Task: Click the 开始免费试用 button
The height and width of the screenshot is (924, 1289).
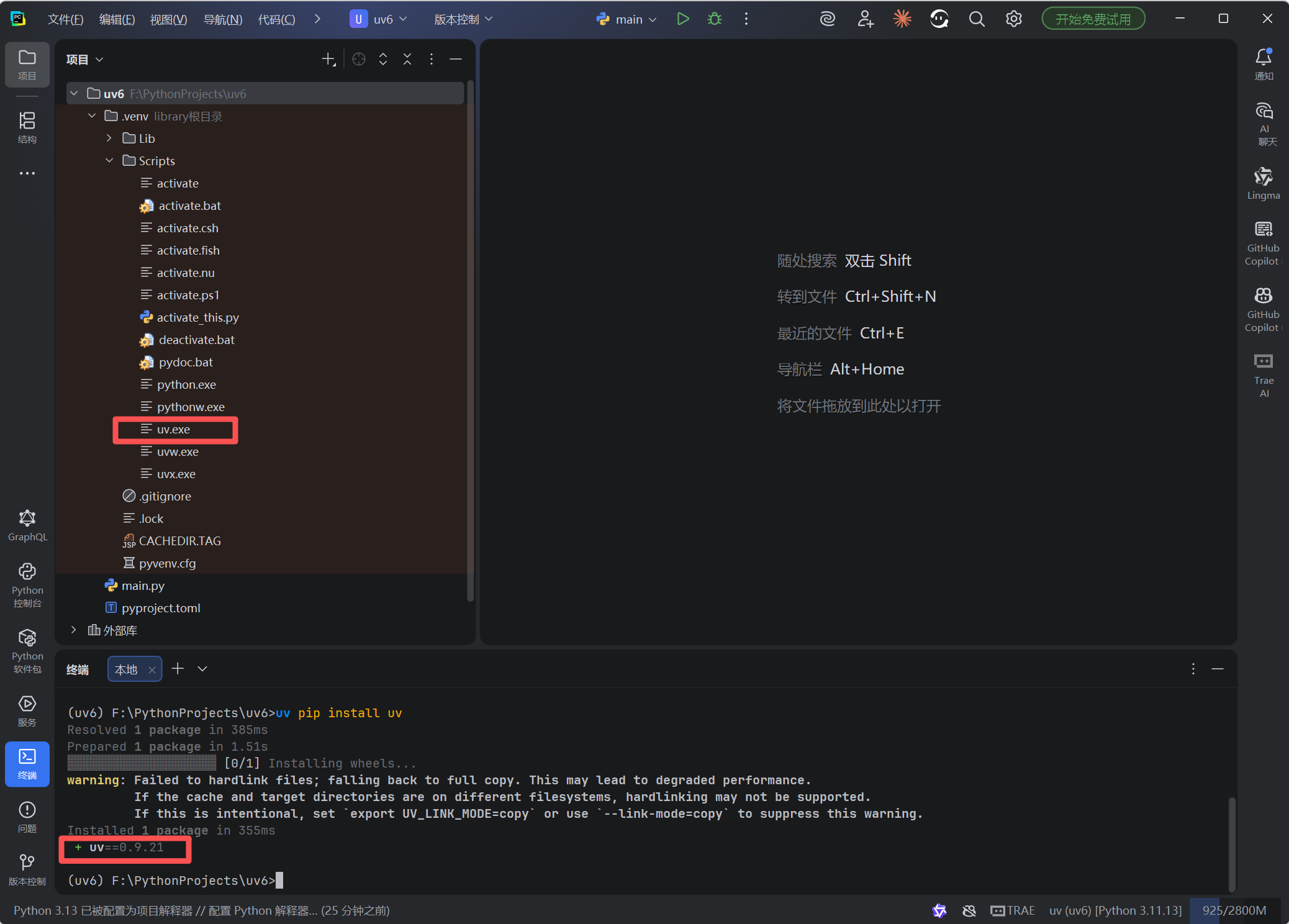Action: (1093, 19)
